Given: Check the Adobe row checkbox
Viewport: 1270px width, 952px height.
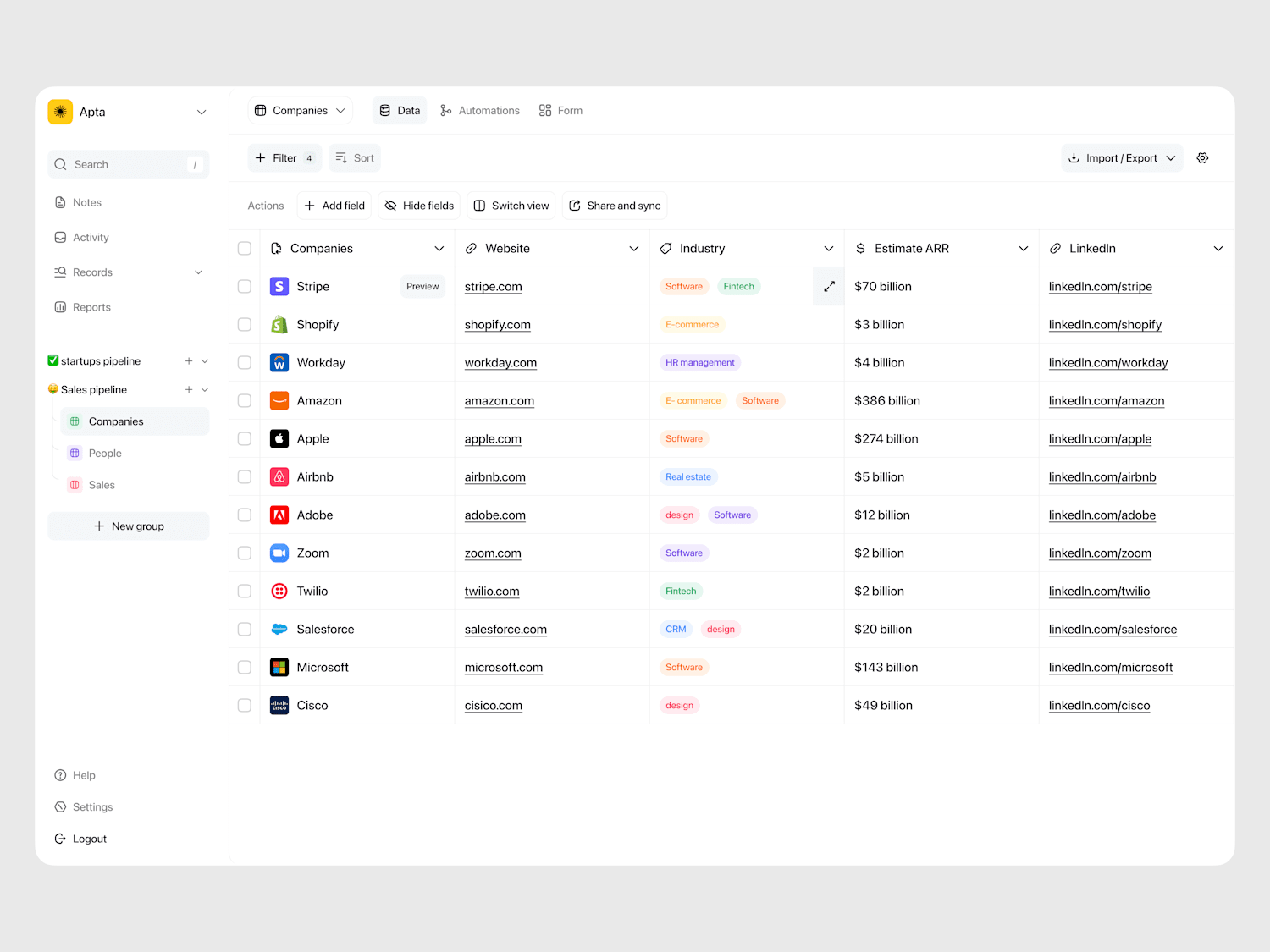Looking at the screenshot, I should coord(245,515).
